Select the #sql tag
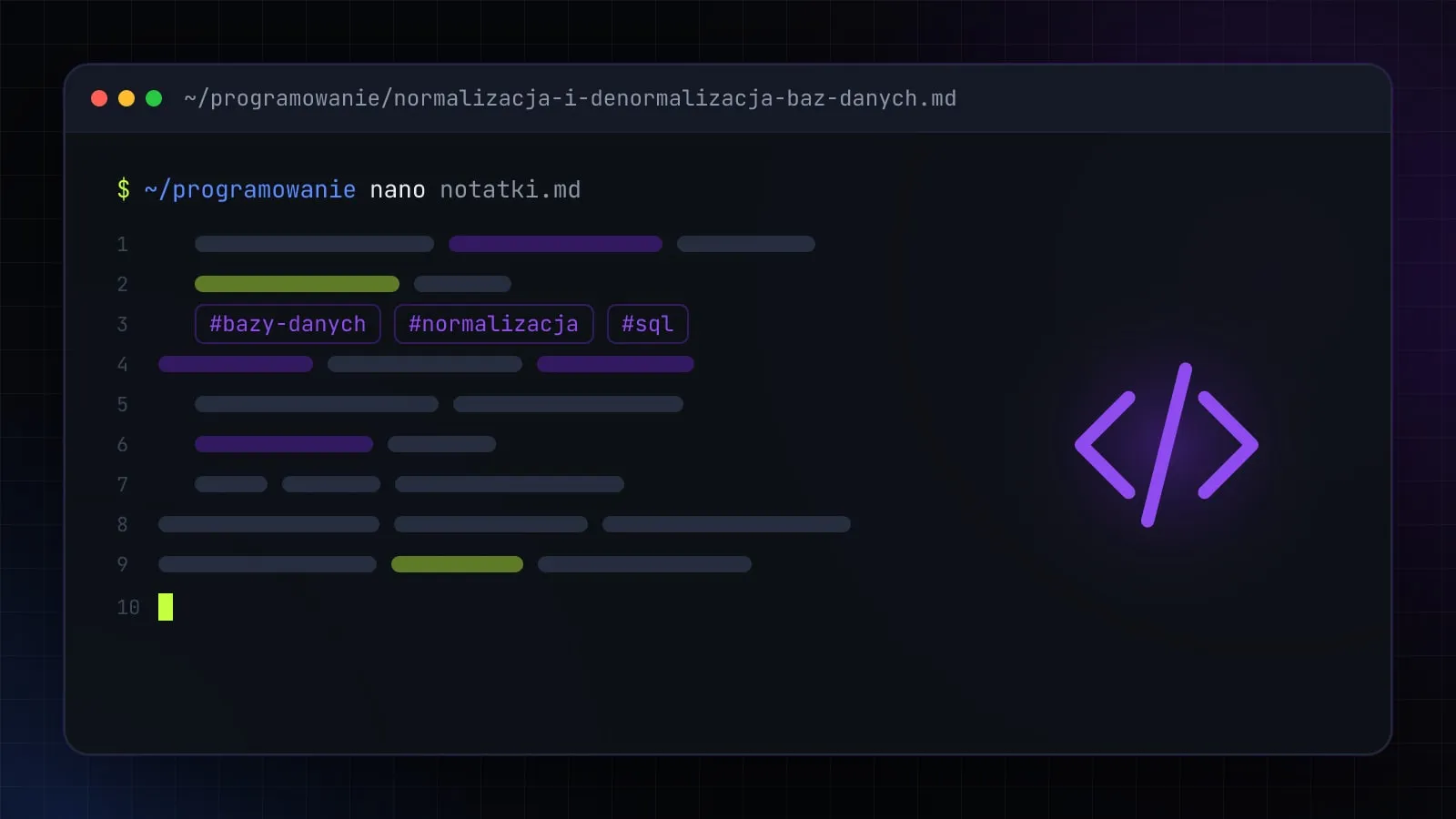Screen dimensions: 1456x819 coord(647,324)
